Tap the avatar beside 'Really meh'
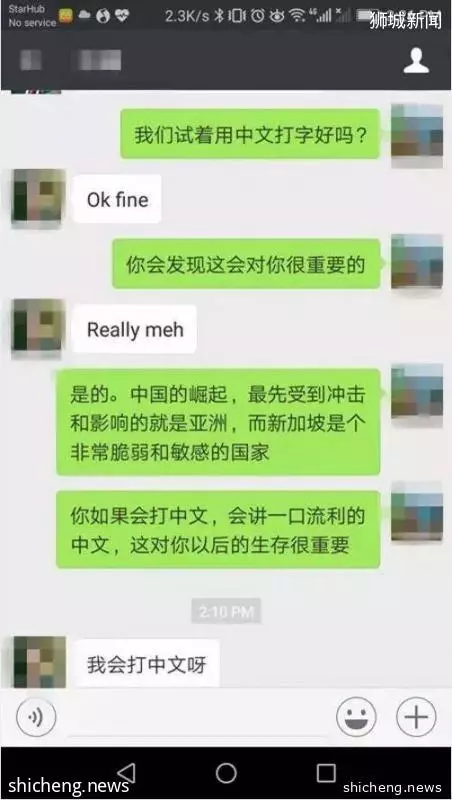 point(39,328)
